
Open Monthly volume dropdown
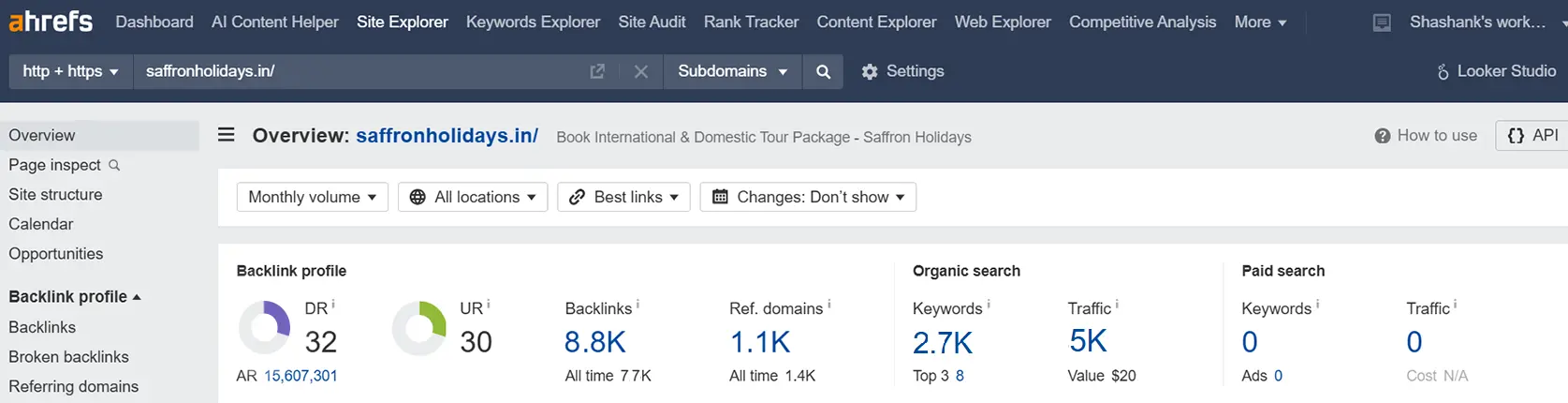click(x=313, y=197)
